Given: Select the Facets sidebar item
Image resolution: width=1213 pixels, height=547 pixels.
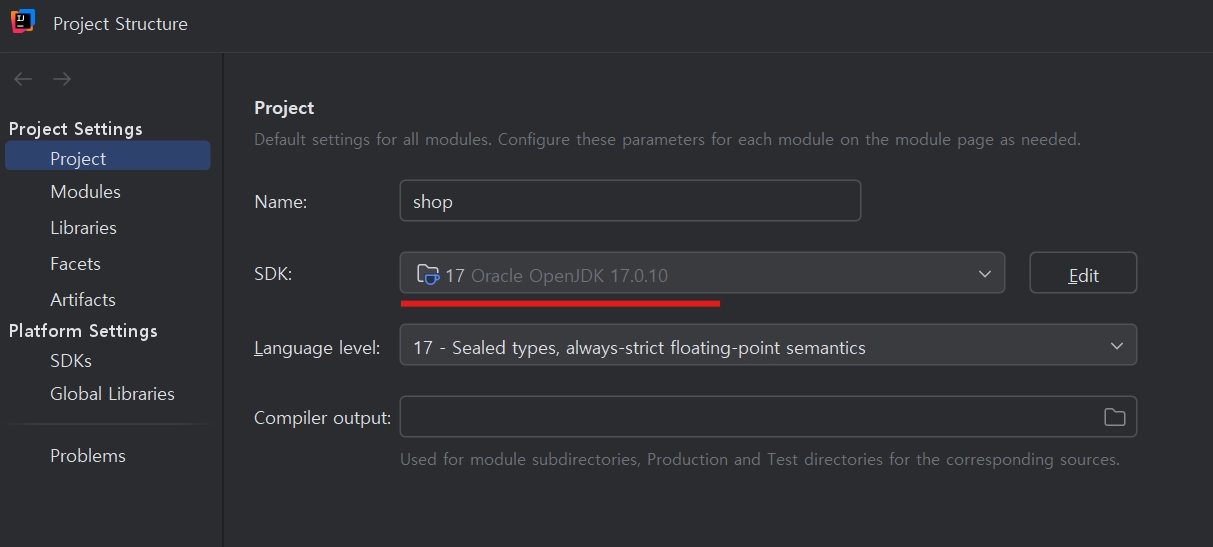Looking at the screenshot, I should 75,264.
